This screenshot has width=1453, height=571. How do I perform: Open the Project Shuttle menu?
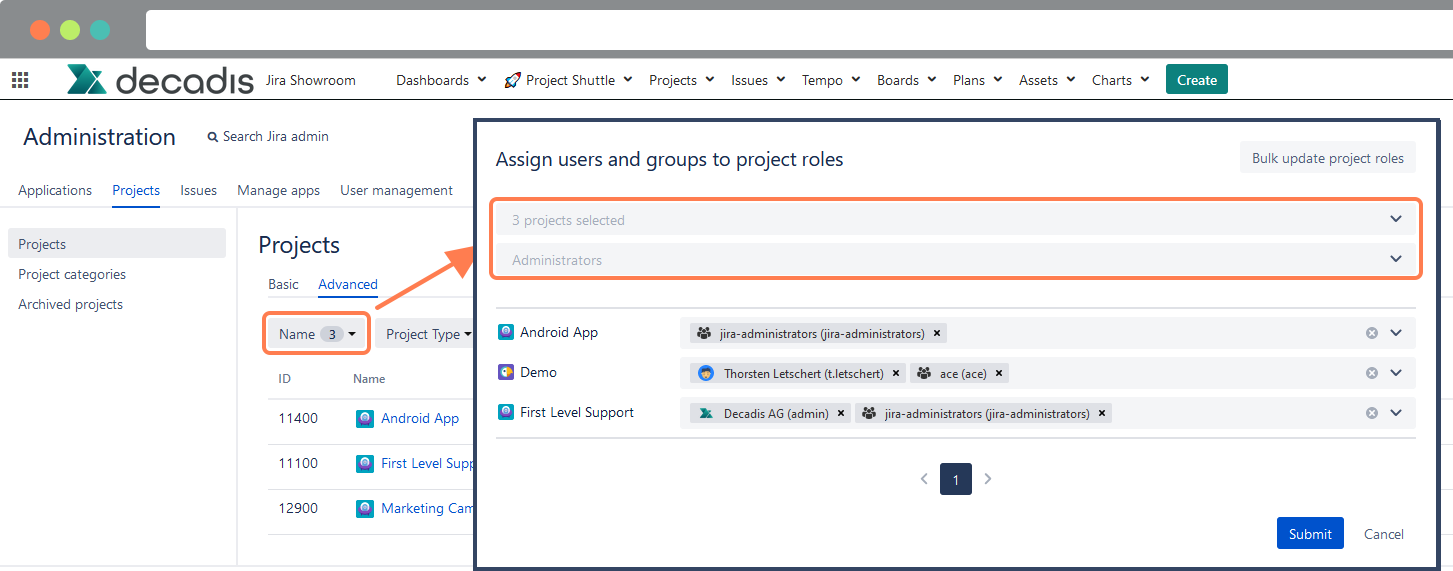click(x=569, y=80)
